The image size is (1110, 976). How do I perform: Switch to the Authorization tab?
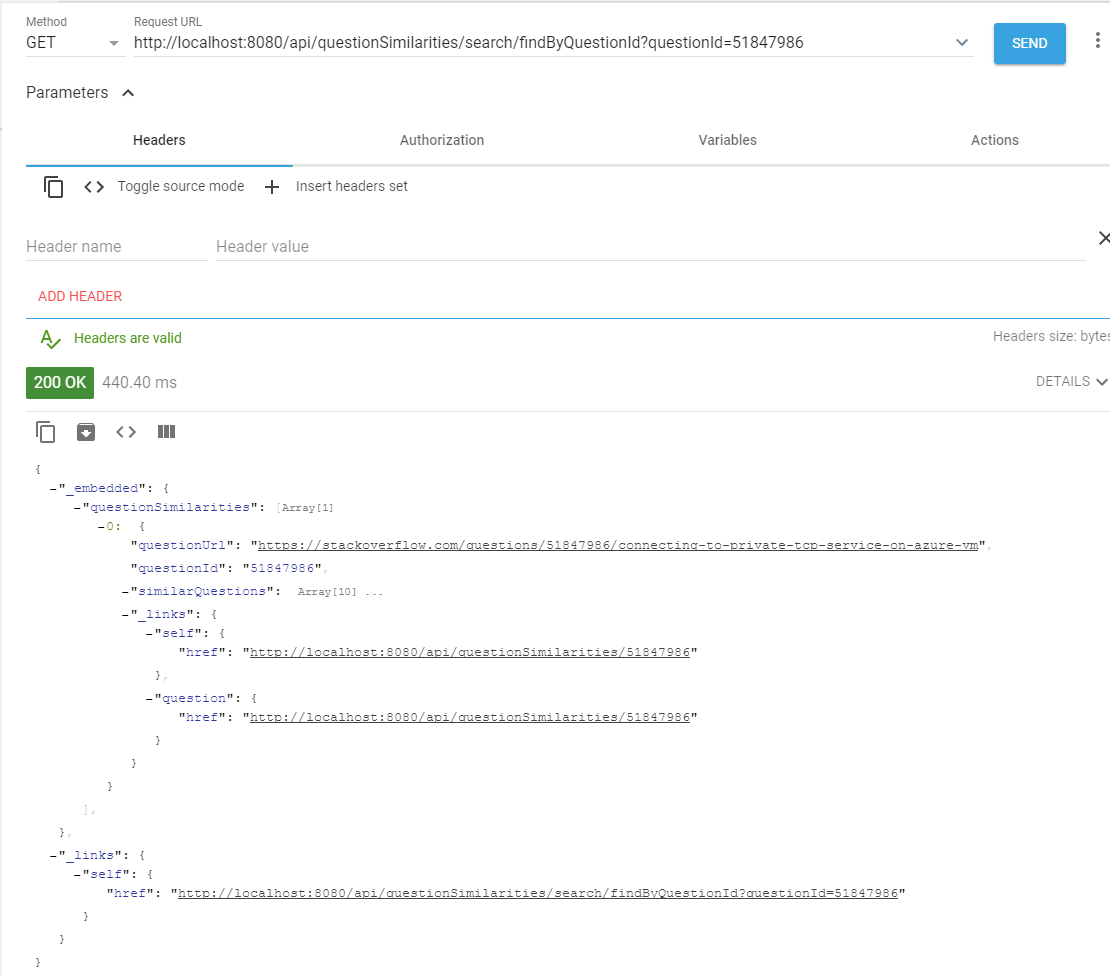442,140
